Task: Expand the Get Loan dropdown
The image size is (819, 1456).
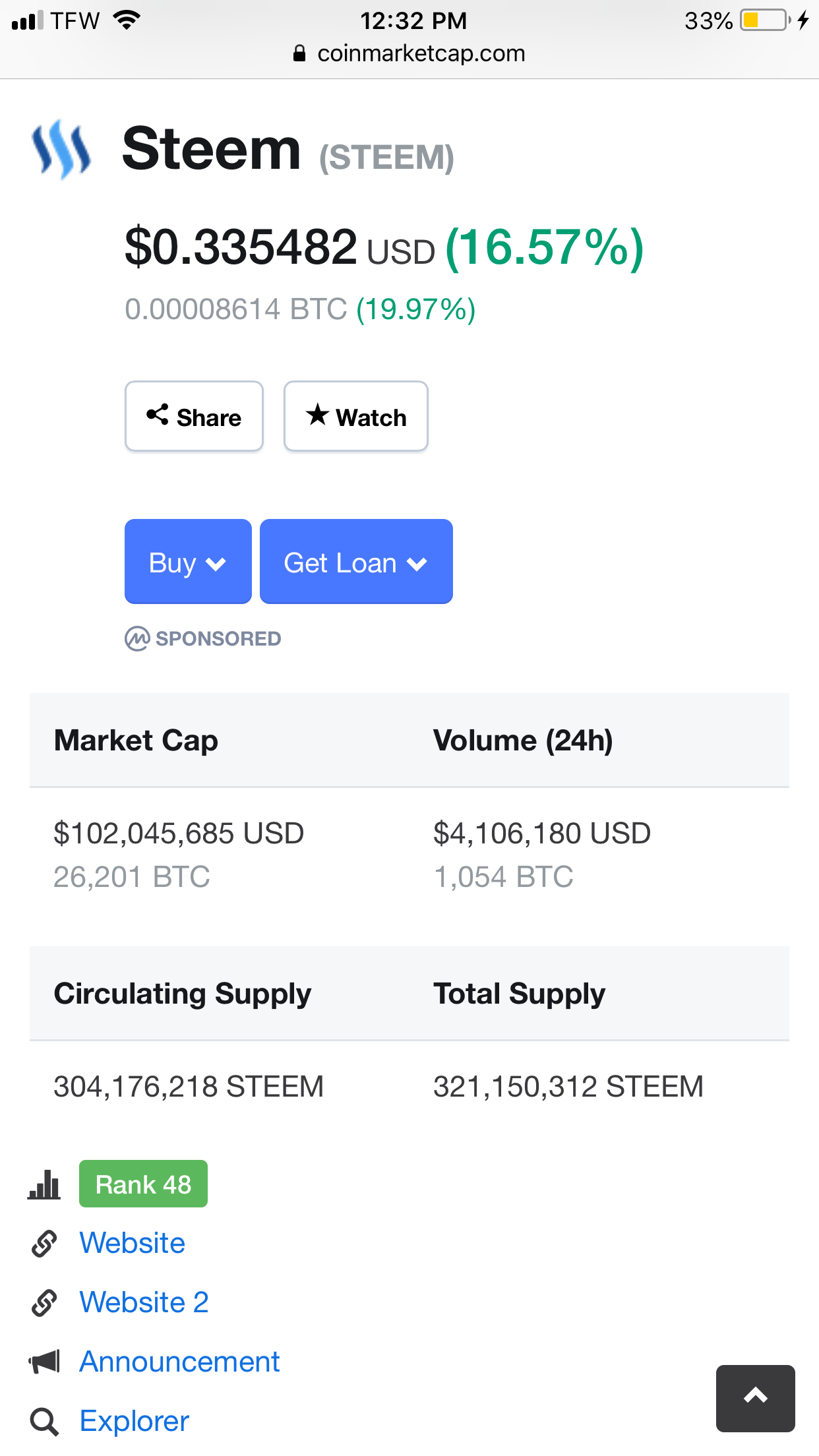Action: tap(356, 562)
